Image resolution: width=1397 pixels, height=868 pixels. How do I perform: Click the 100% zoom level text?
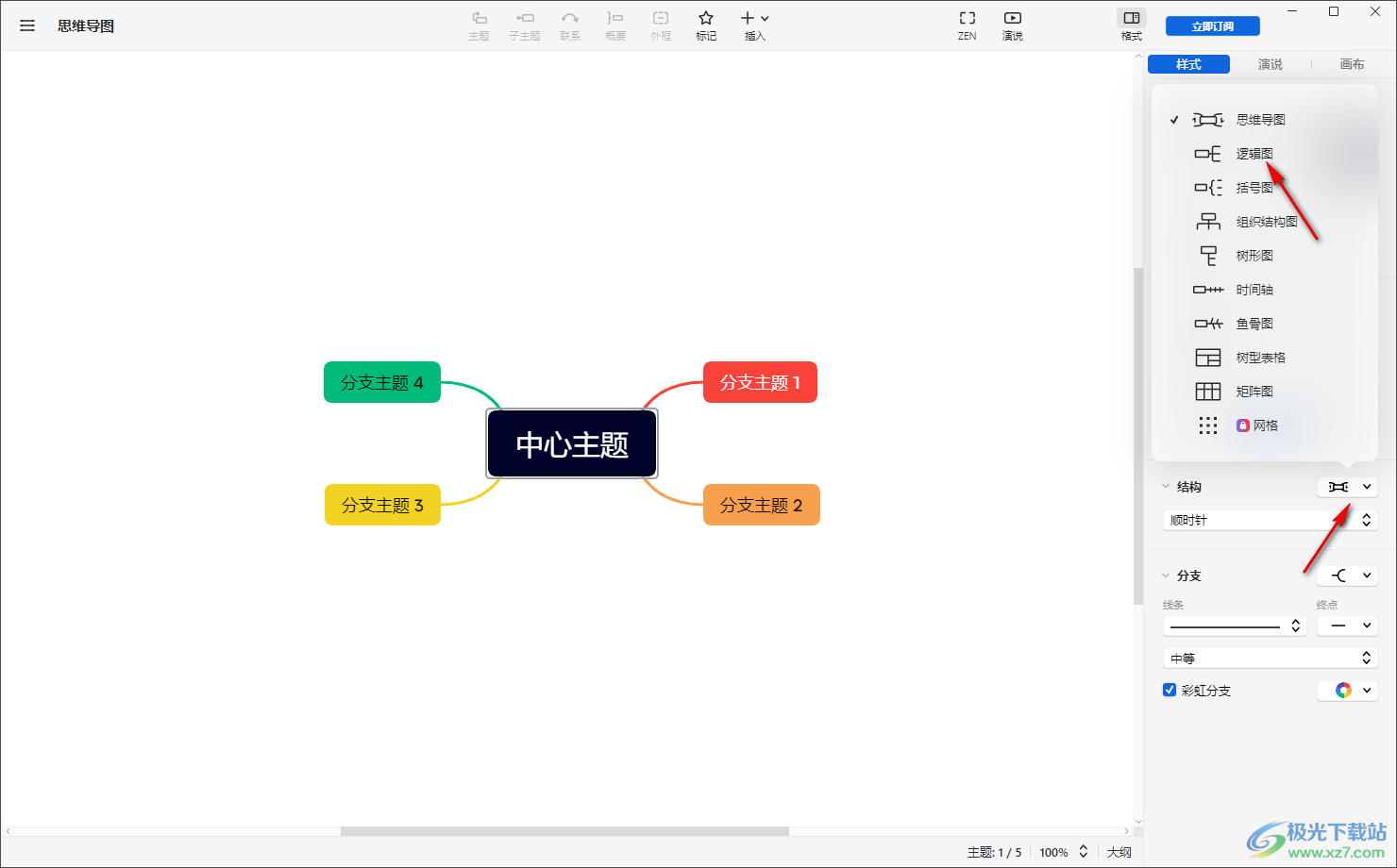(1053, 852)
